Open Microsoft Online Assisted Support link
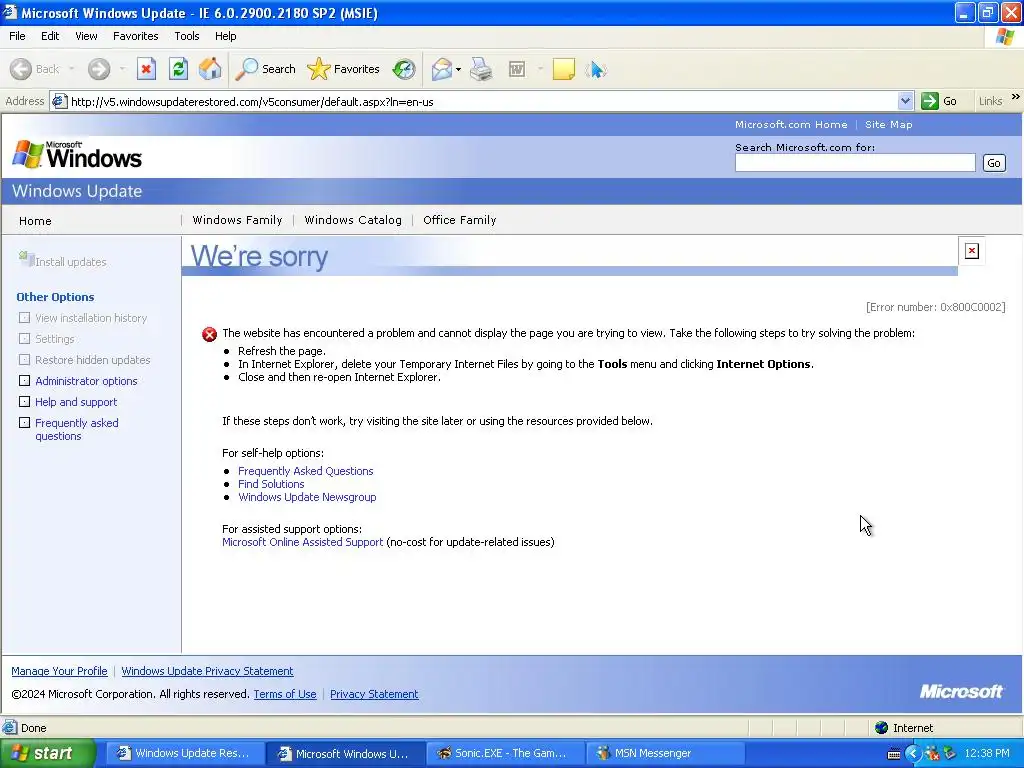1024x768 pixels. point(302,542)
